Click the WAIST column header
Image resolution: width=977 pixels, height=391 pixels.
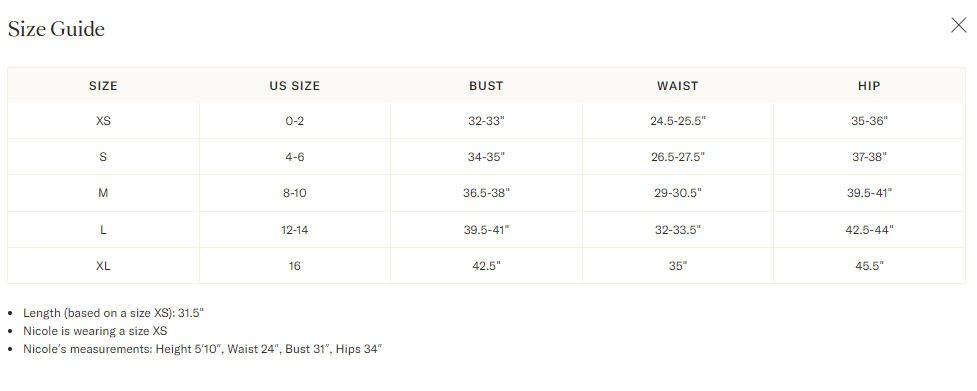click(677, 86)
